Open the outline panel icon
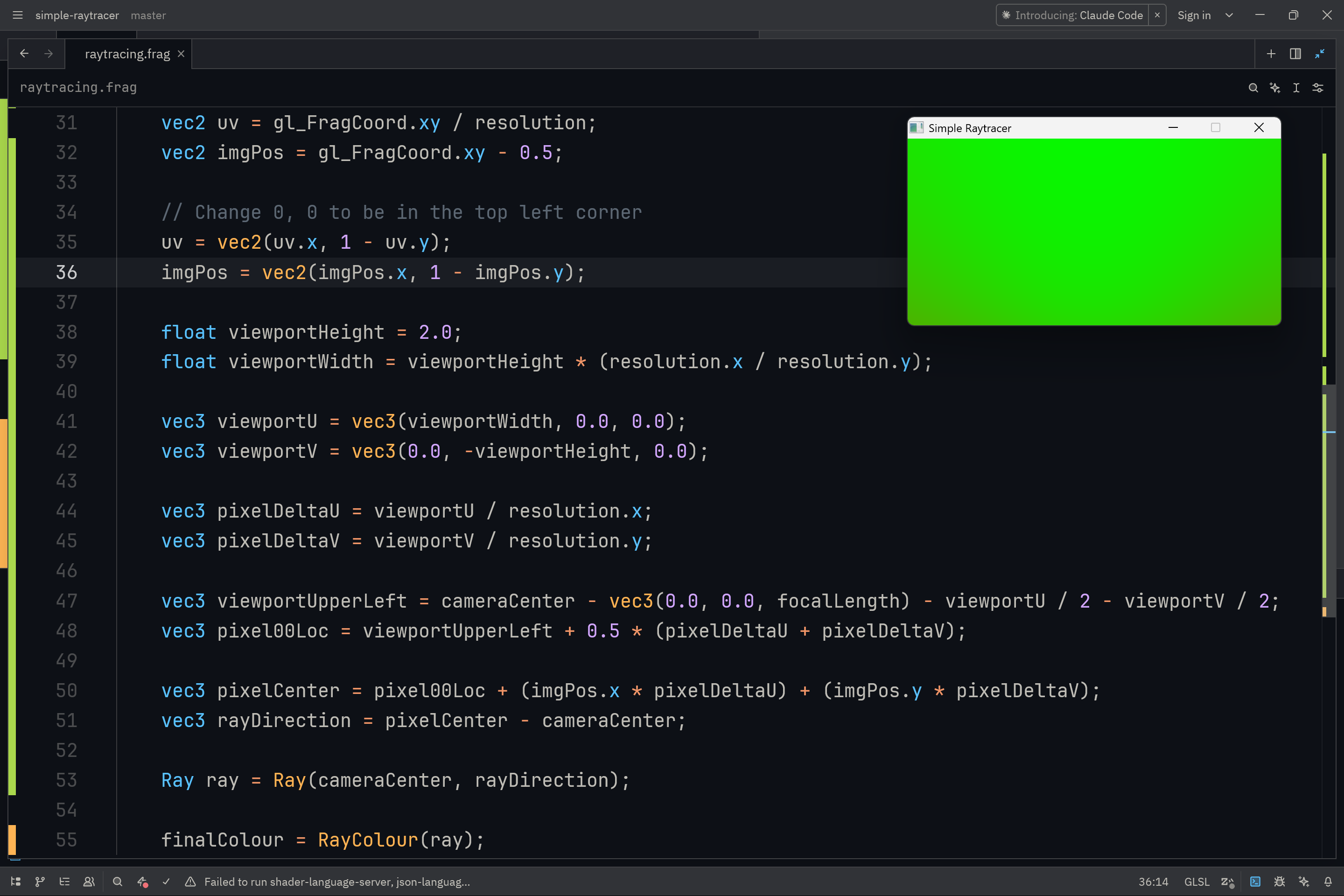The width and height of the screenshot is (1344, 896). click(64, 882)
